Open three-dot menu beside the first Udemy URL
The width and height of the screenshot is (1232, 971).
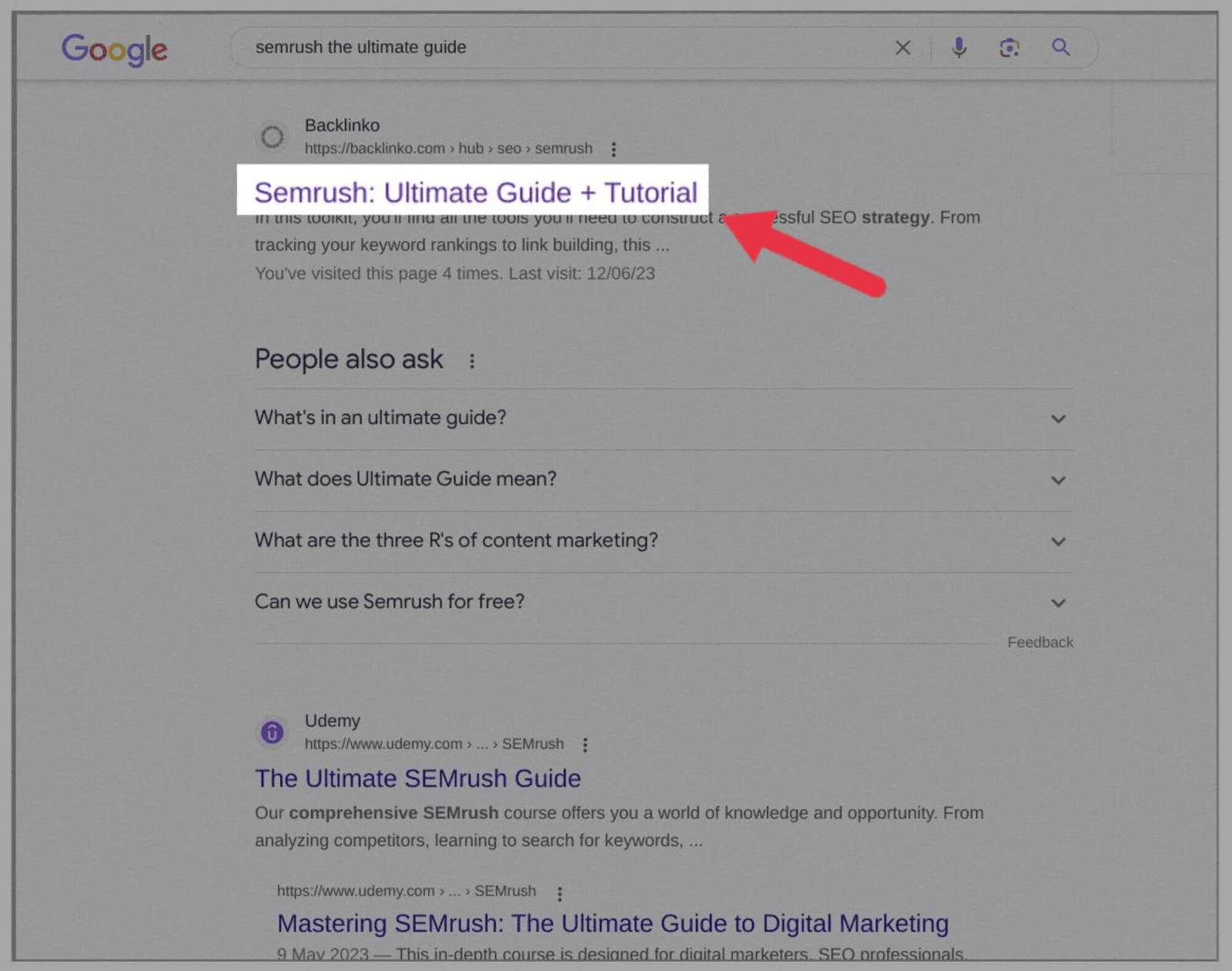pyautogui.click(x=585, y=745)
